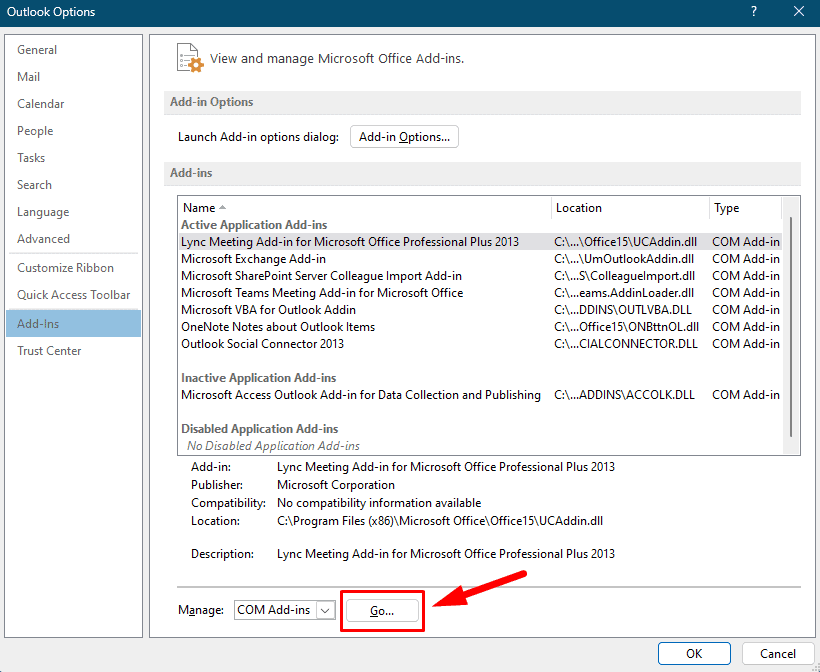Confirm changes with OK
The width and height of the screenshot is (820, 672).
pyautogui.click(x=694, y=653)
